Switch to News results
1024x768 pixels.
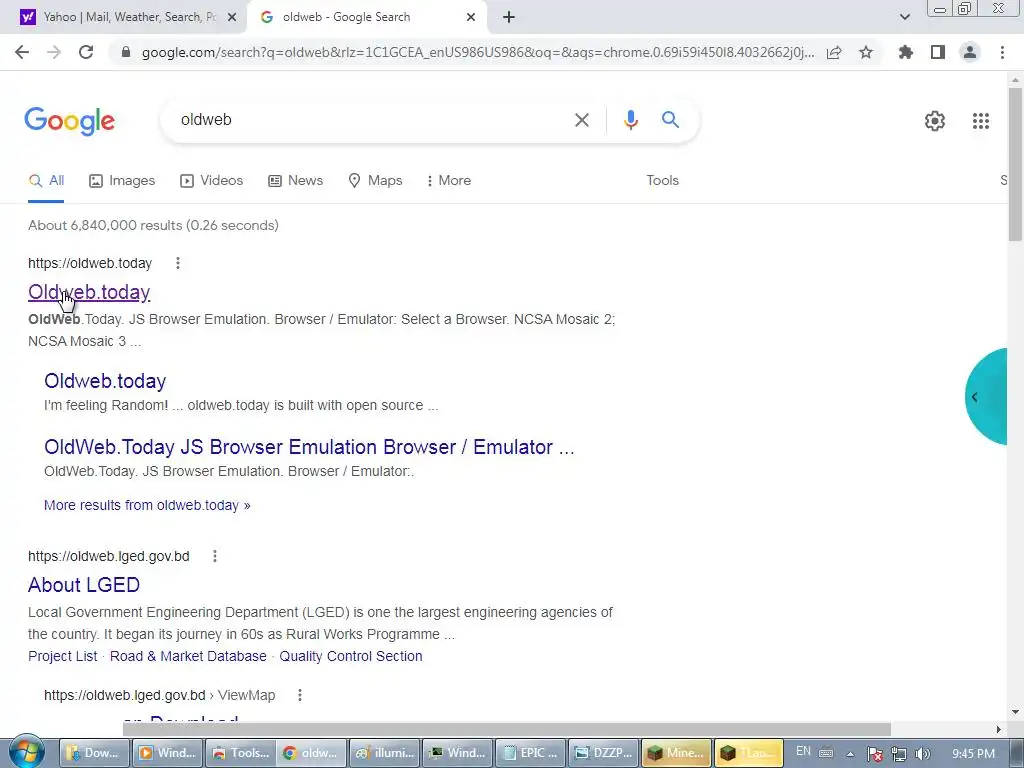point(296,181)
